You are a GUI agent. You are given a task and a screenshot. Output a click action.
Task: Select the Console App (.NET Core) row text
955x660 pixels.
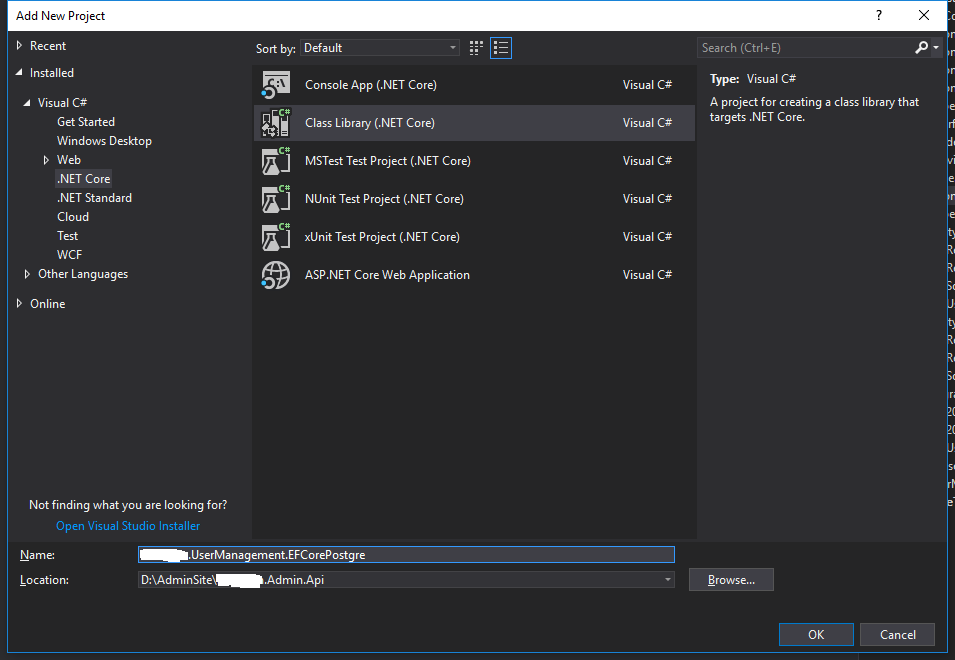click(x=371, y=85)
